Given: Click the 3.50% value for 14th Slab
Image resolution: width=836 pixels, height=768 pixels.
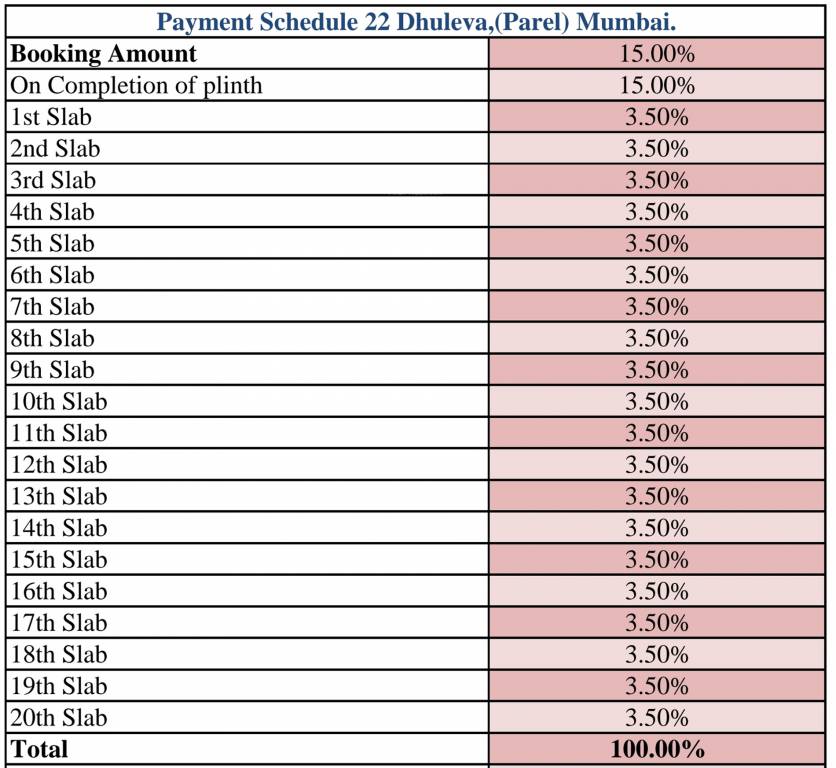Looking at the screenshot, I should tap(657, 528).
